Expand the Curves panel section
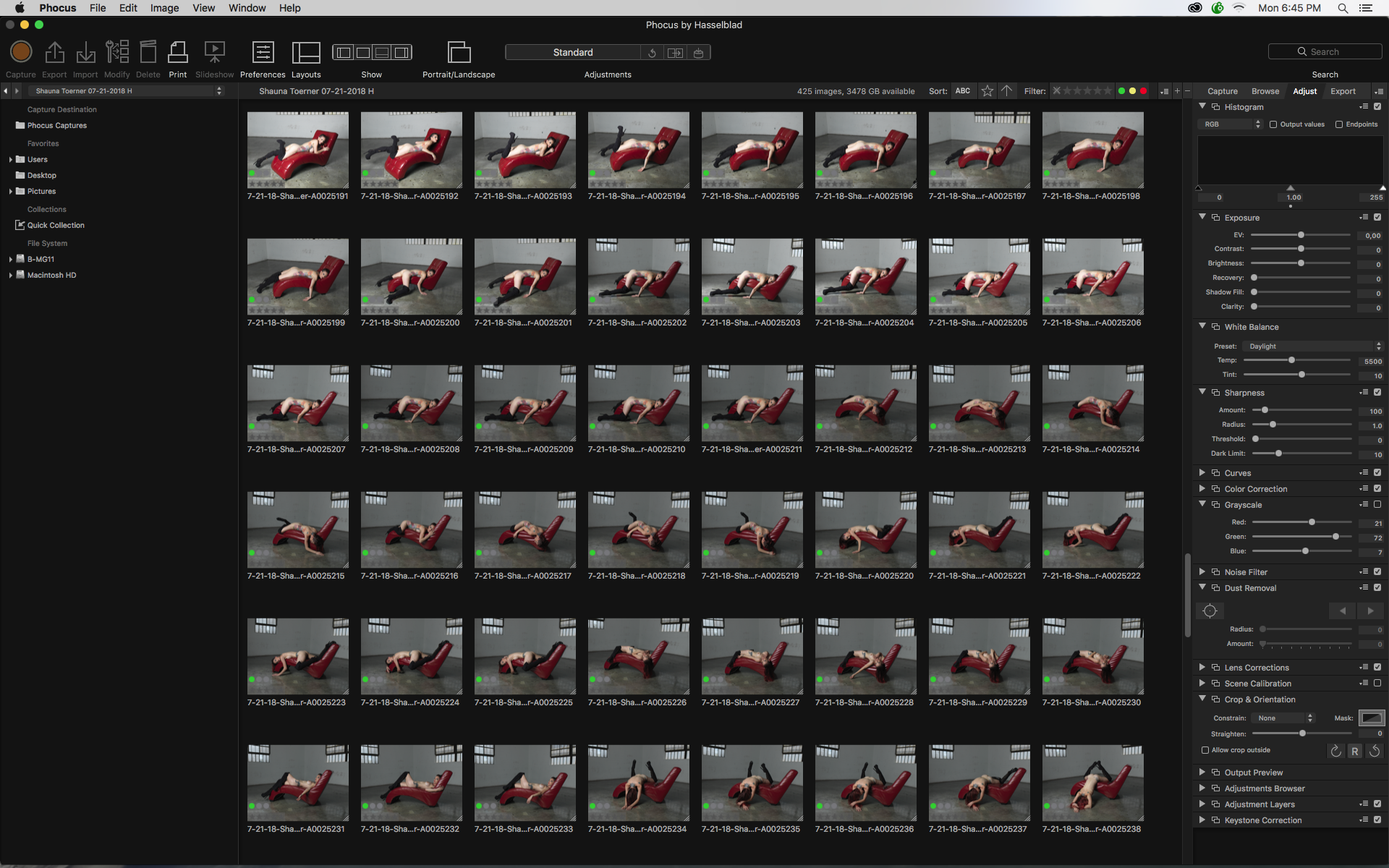1389x868 pixels. coord(1202,472)
